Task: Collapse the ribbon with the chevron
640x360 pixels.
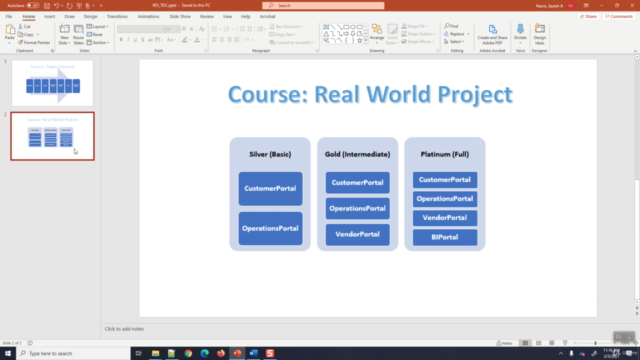Action: [x=635, y=51]
